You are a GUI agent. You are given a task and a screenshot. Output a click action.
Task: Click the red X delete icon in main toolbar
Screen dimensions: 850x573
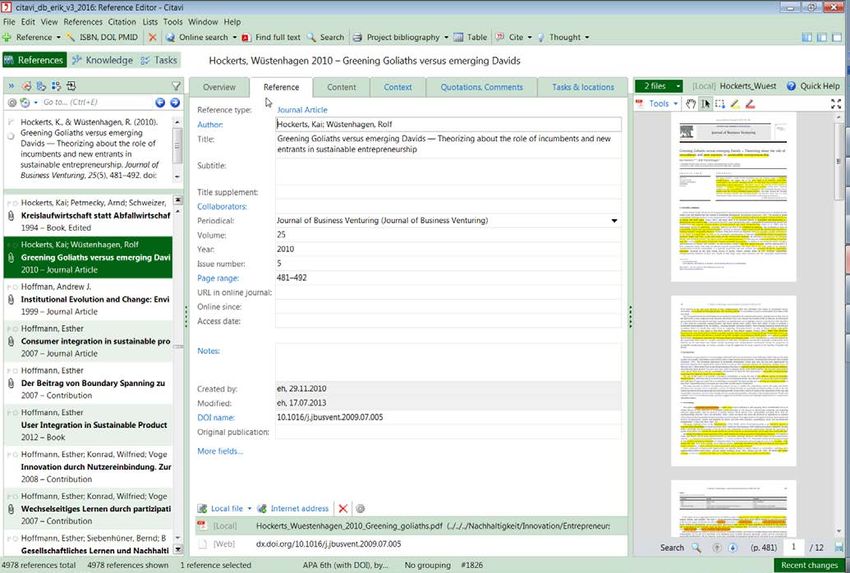point(152,37)
